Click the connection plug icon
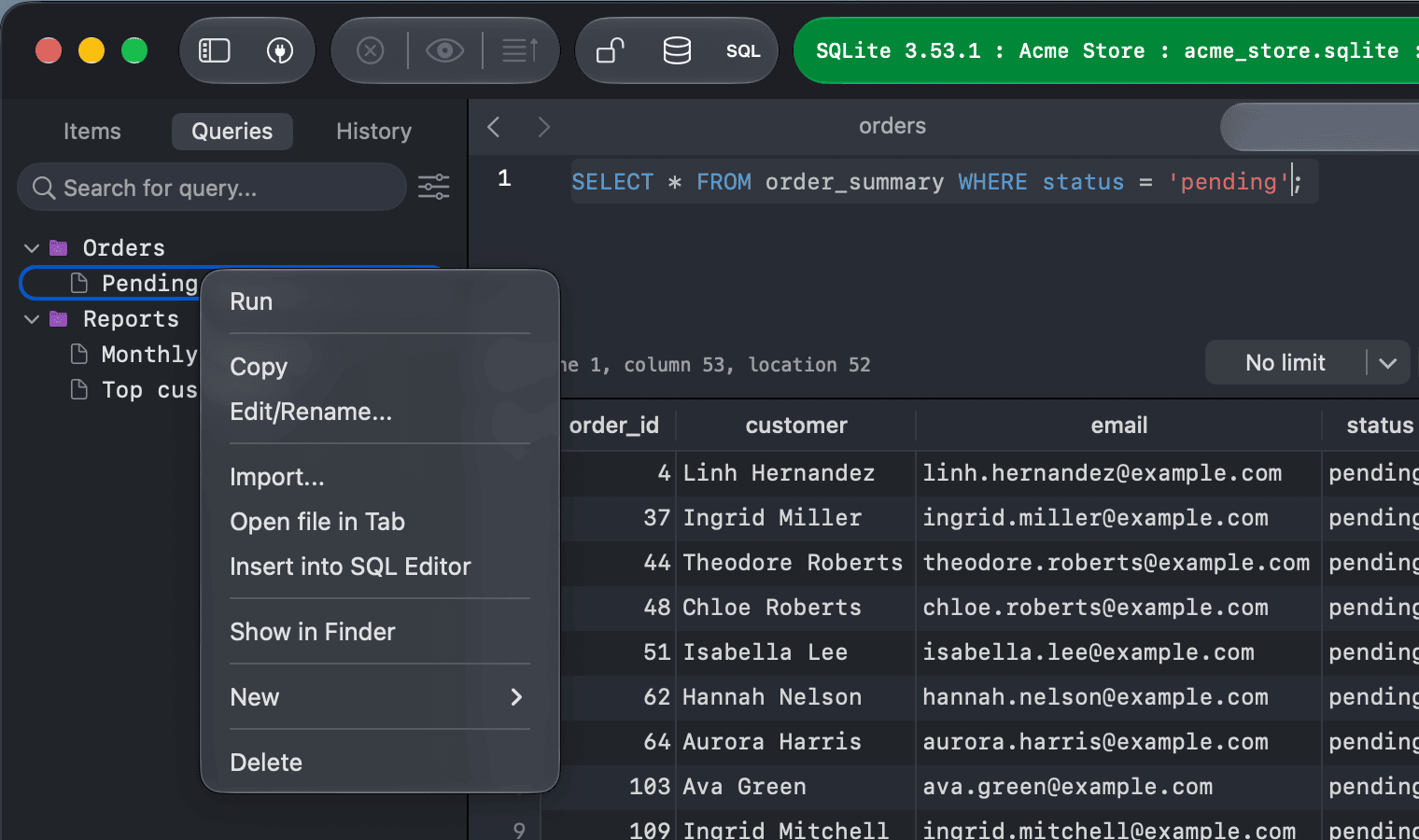The image size is (1419, 840). 280,50
